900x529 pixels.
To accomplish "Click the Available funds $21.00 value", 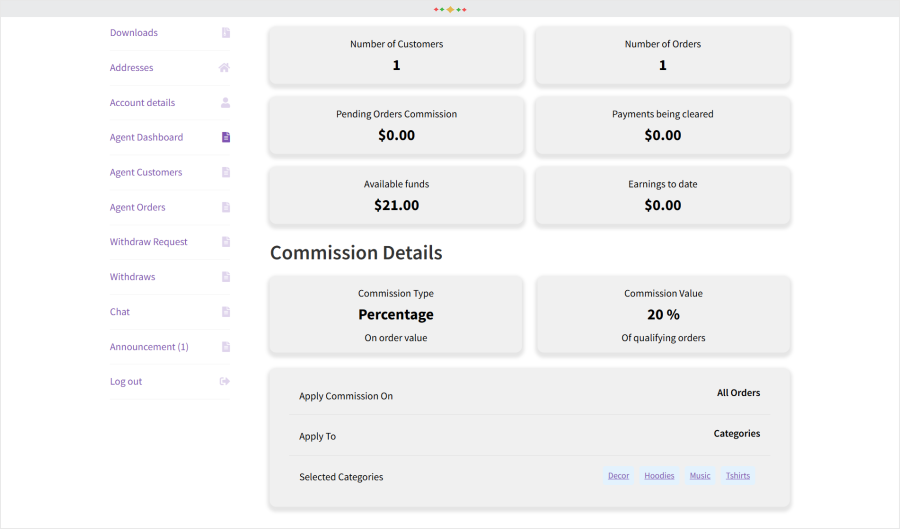I will [x=397, y=205].
